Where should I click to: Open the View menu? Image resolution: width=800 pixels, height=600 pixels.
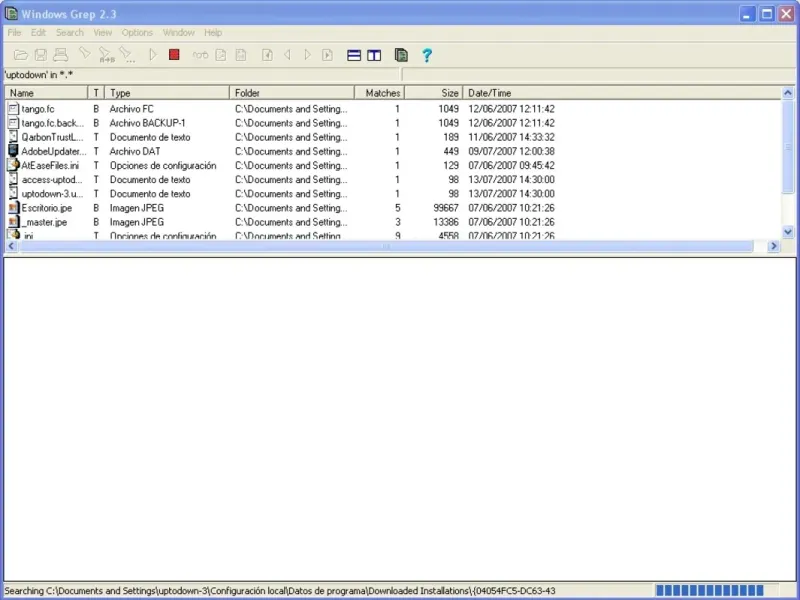103,33
